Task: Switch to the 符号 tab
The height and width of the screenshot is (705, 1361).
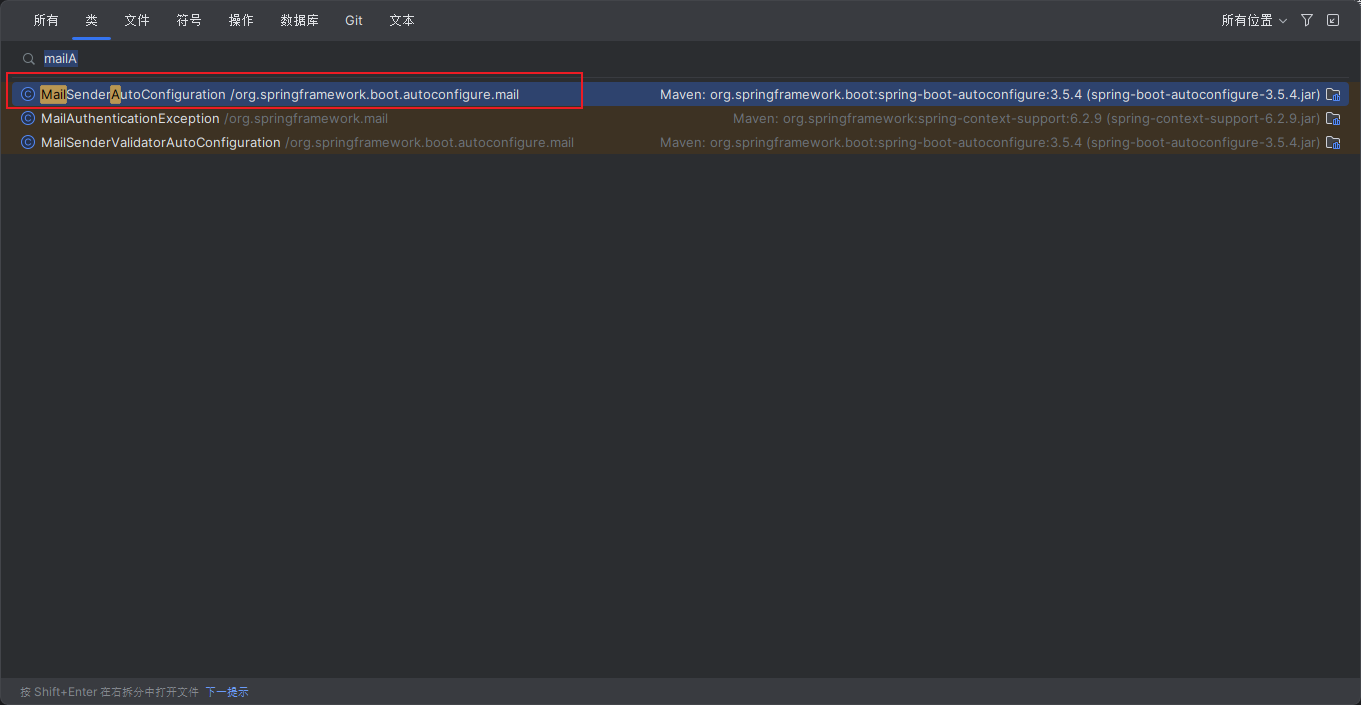Action: point(189,20)
